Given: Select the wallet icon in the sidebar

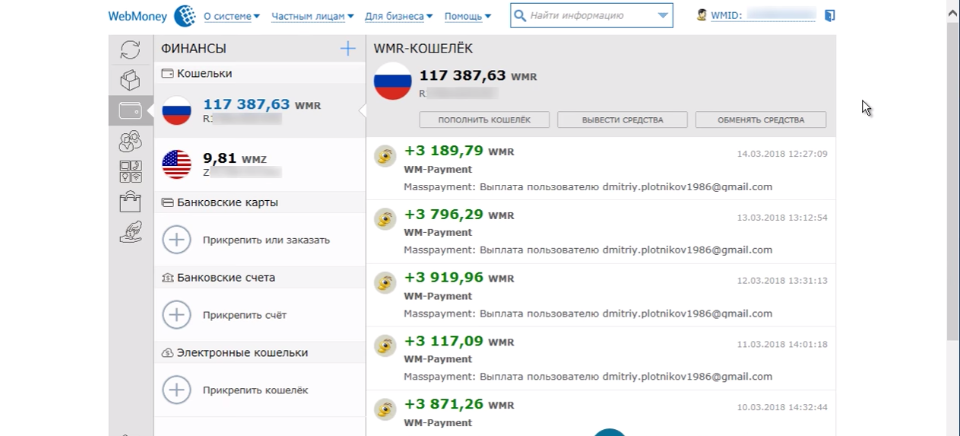Looking at the screenshot, I should tap(130, 110).
